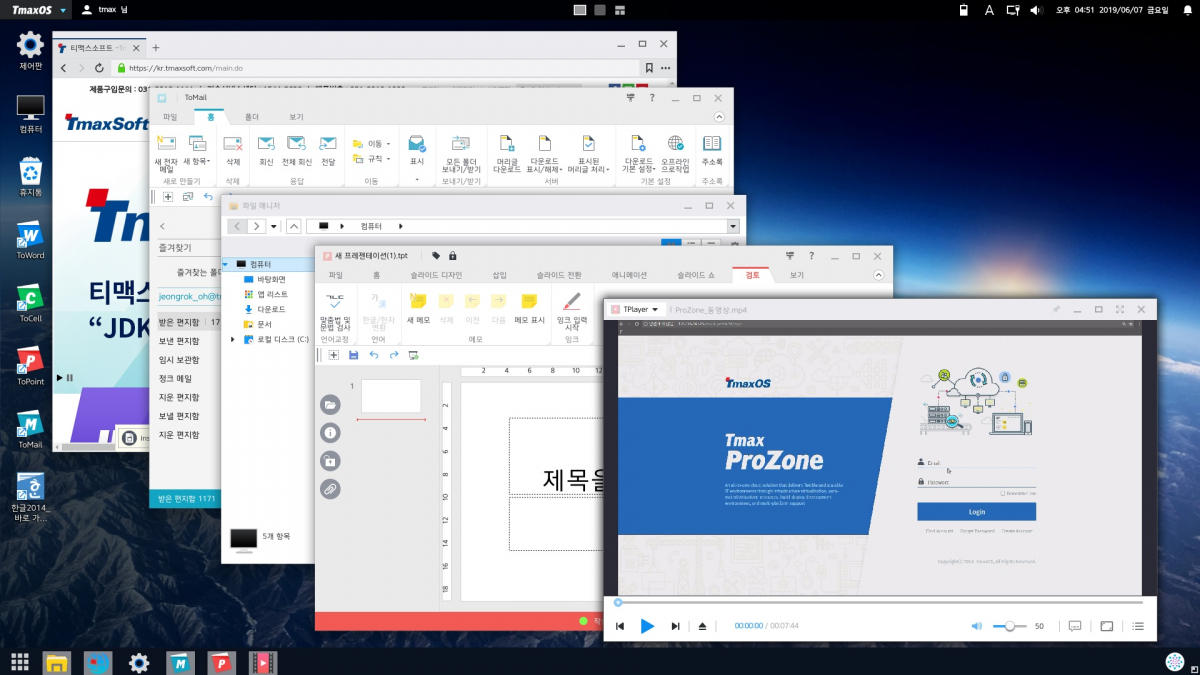This screenshot has width=1200, height=675.
Task: Click the save icon in ToPoint quick toolbar
Action: tap(354, 355)
